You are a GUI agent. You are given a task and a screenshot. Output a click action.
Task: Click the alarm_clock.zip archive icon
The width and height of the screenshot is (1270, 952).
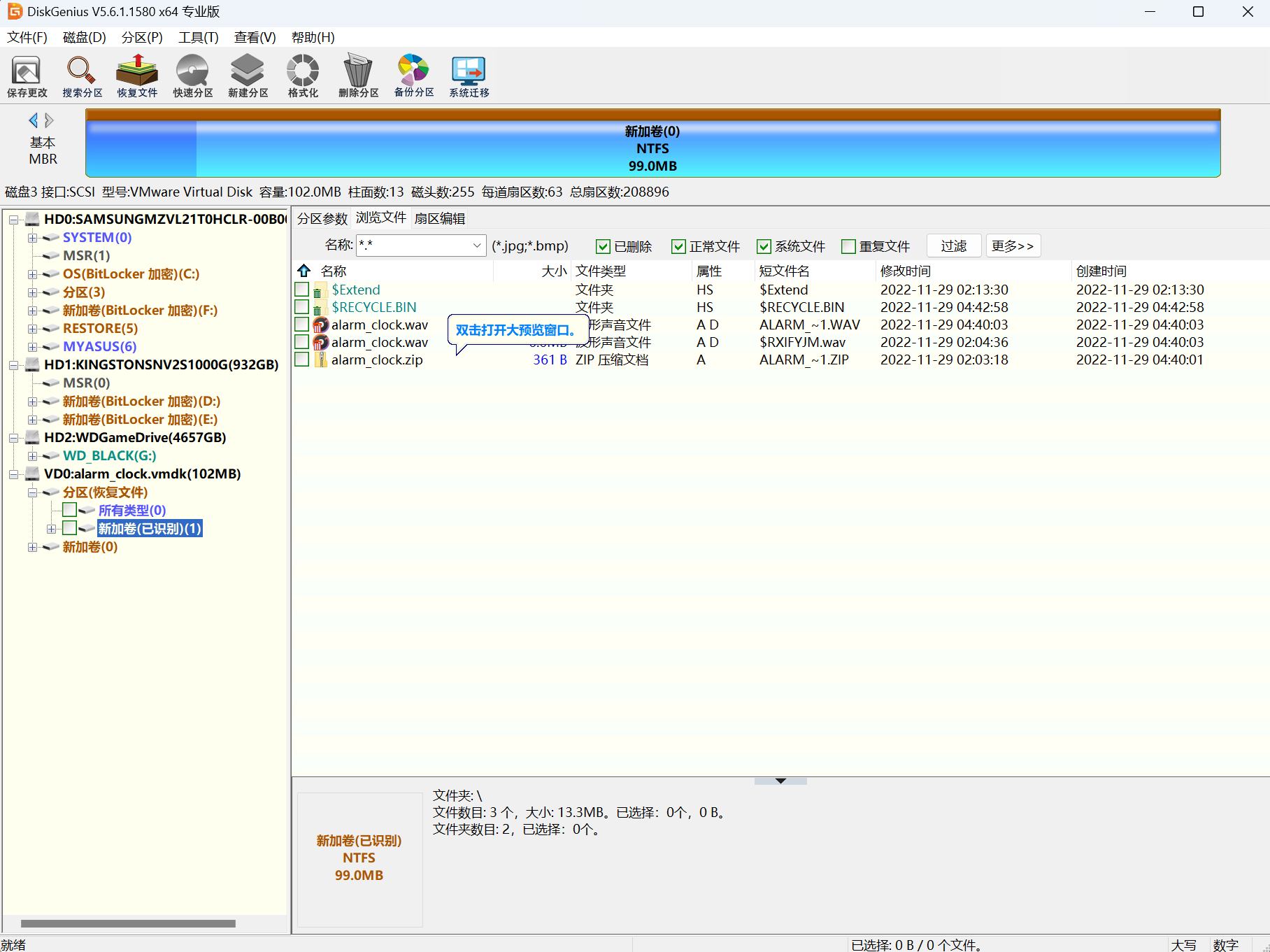pyautogui.click(x=320, y=360)
